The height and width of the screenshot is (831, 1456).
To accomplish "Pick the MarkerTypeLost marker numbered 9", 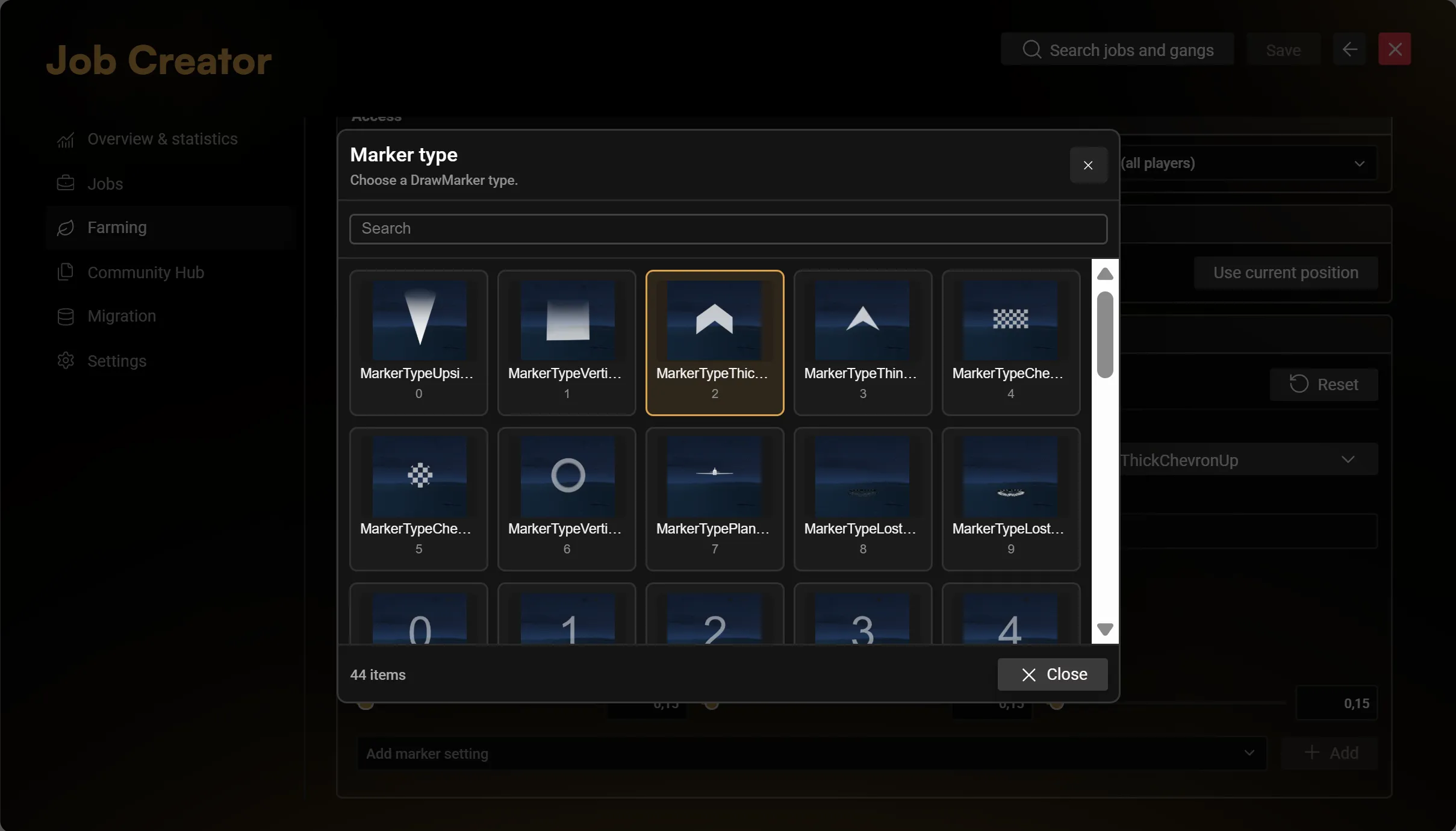I will (1011, 499).
